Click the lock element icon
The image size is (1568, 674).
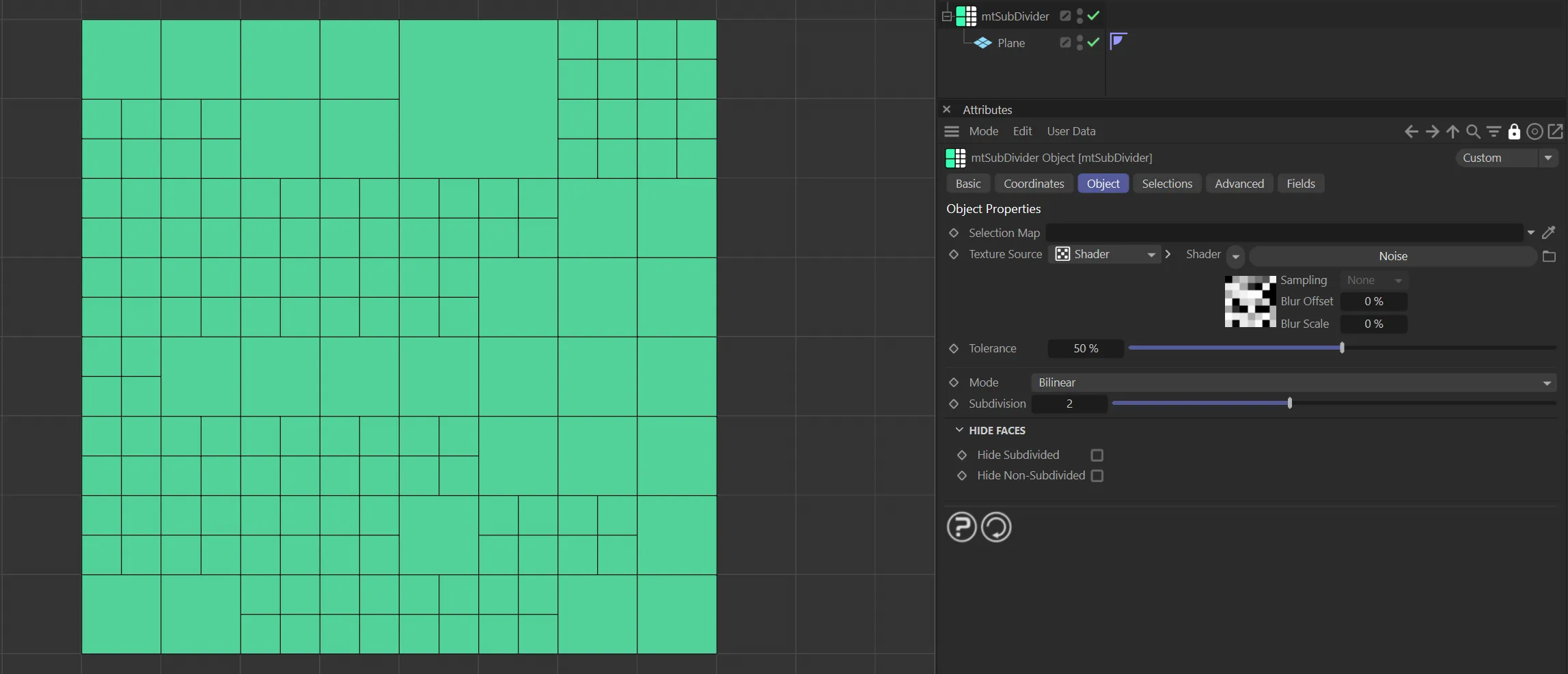coord(1514,132)
